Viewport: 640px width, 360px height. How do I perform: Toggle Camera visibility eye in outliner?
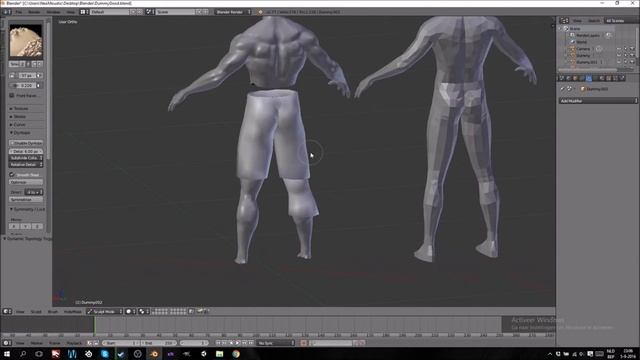click(x=619, y=49)
